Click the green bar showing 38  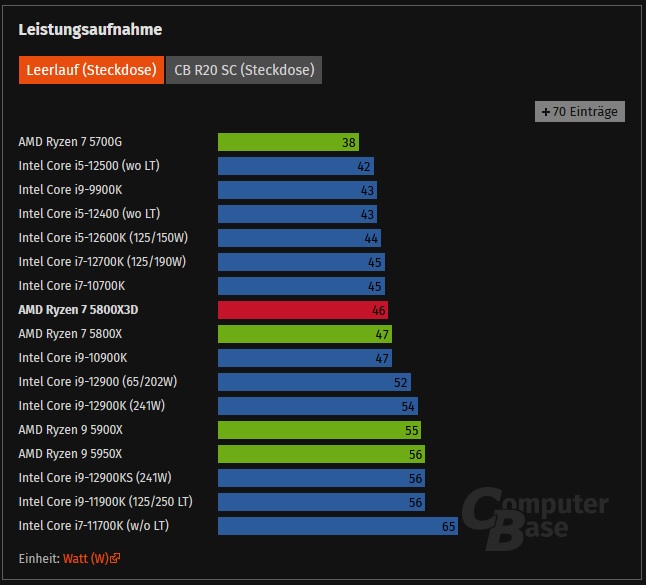(x=288, y=142)
